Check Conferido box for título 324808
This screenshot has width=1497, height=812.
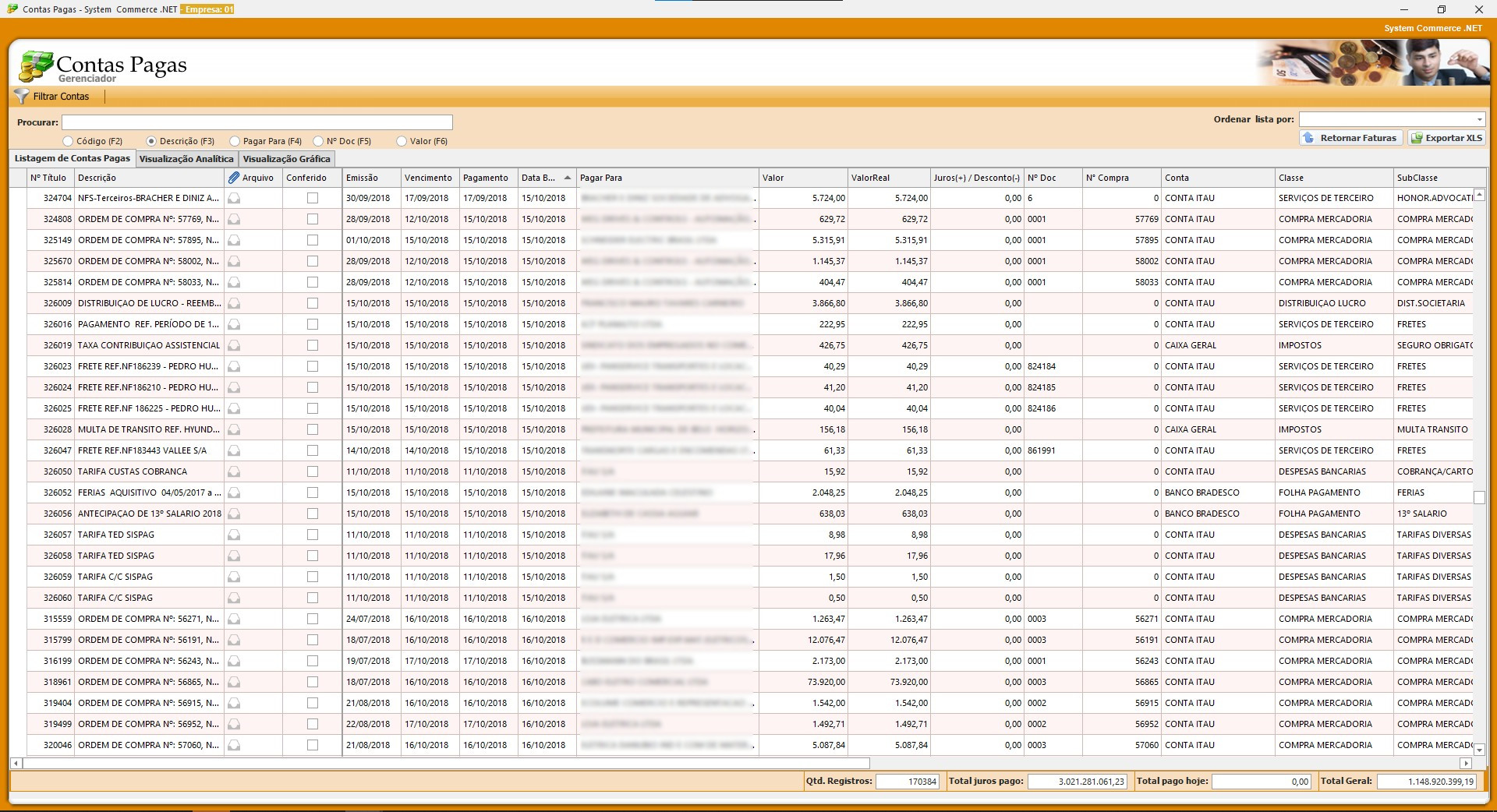pos(313,219)
